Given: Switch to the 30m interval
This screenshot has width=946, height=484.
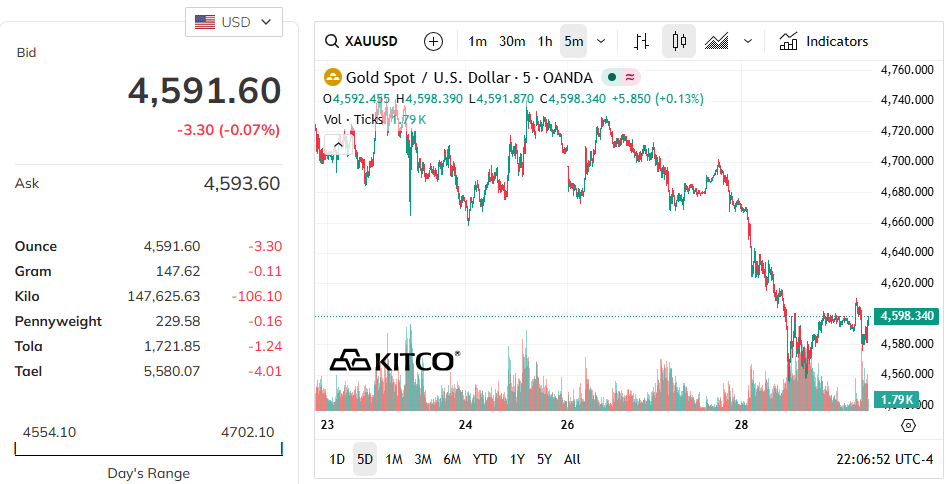Looking at the screenshot, I should [x=512, y=41].
